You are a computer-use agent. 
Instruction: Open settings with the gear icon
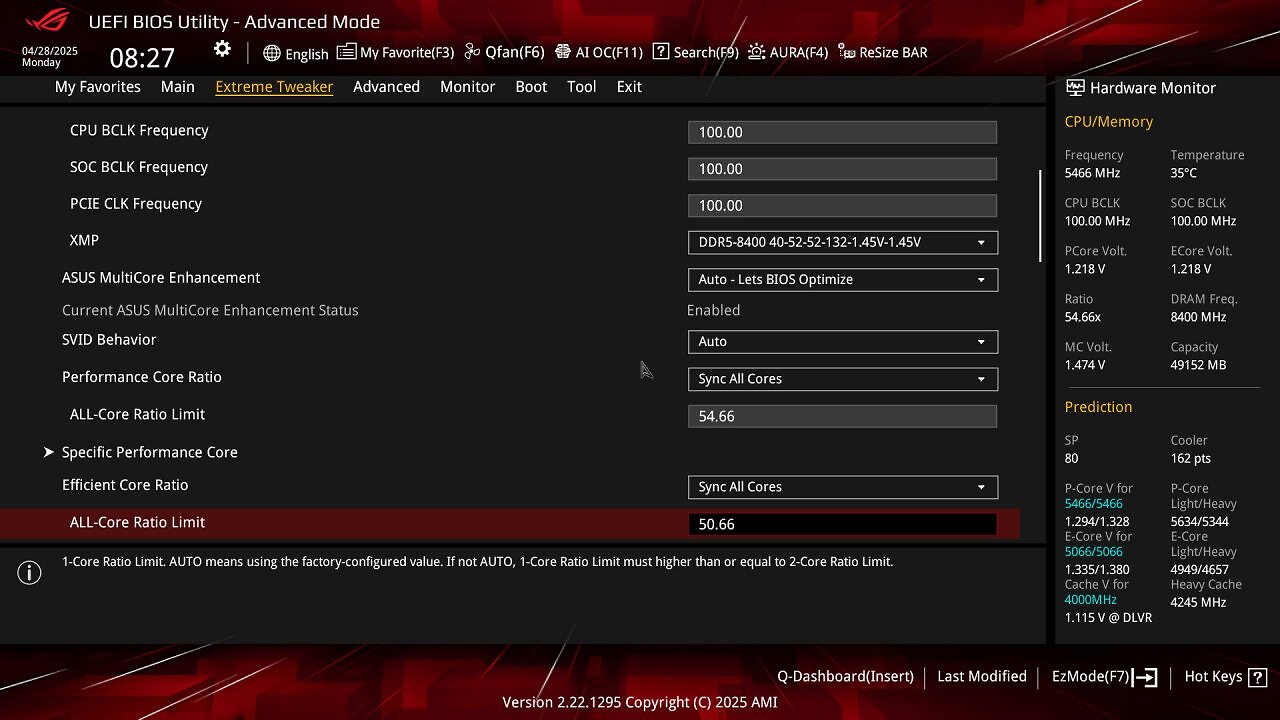222,49
